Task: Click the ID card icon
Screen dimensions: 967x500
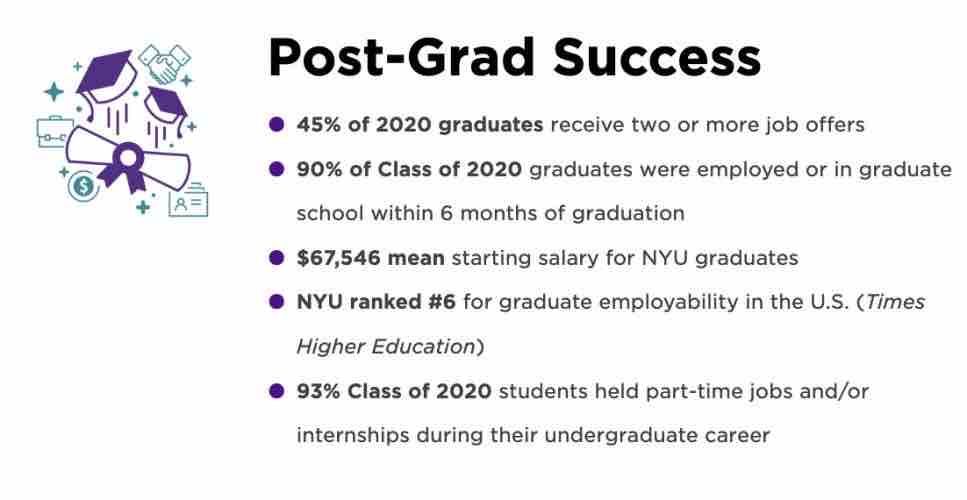Action: tap(187, 200)
